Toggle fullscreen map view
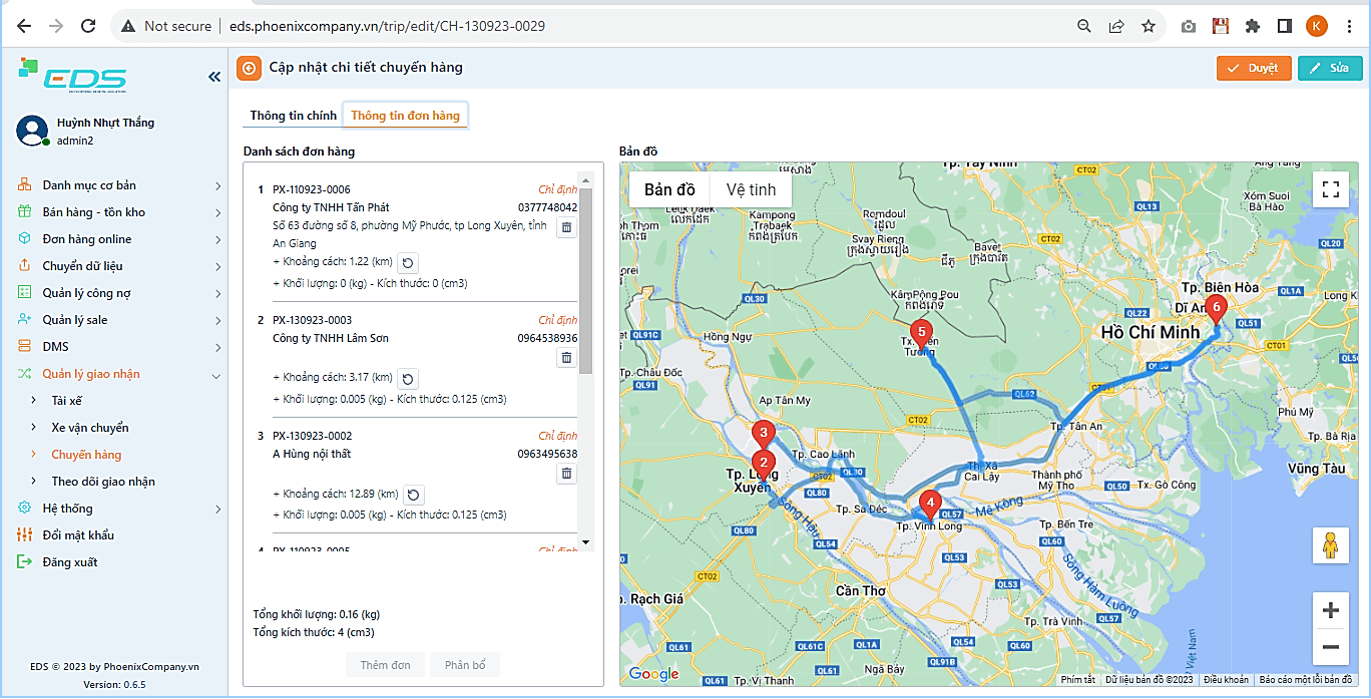 (x=1330, y=189)
